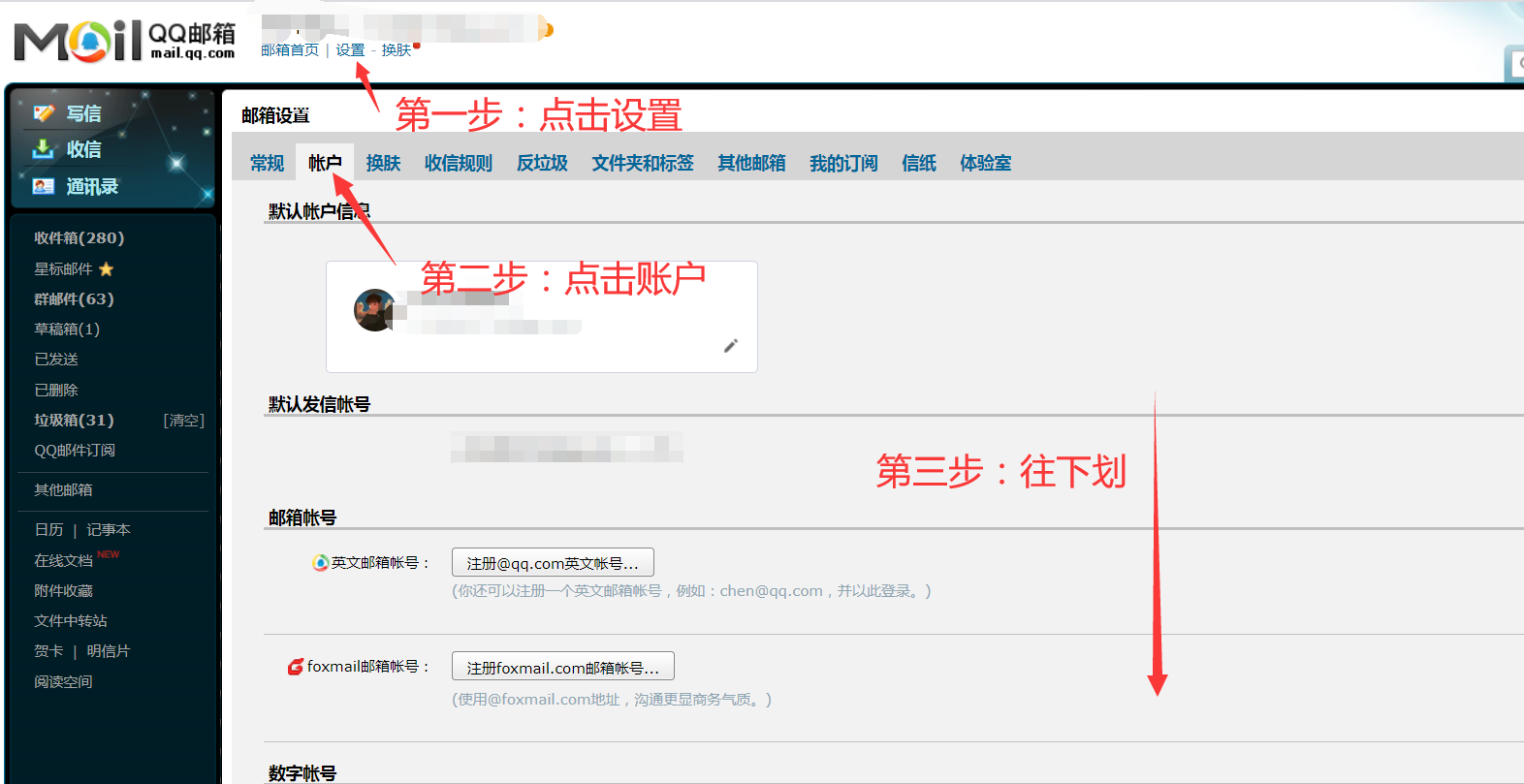Open 阅读空间

(x=63, y=681)
